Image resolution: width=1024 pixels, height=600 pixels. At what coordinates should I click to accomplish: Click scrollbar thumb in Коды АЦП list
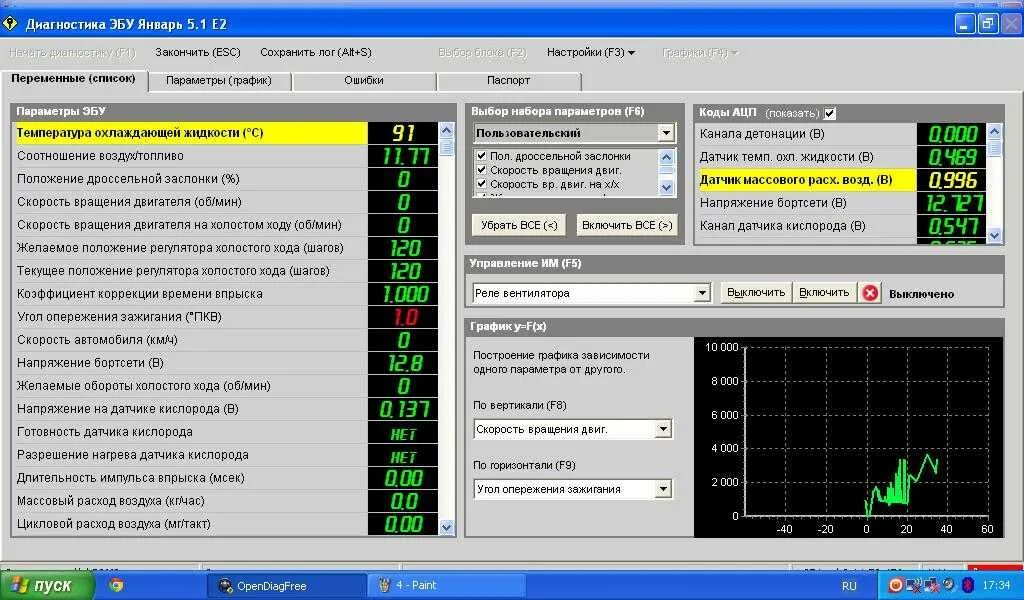995,148
